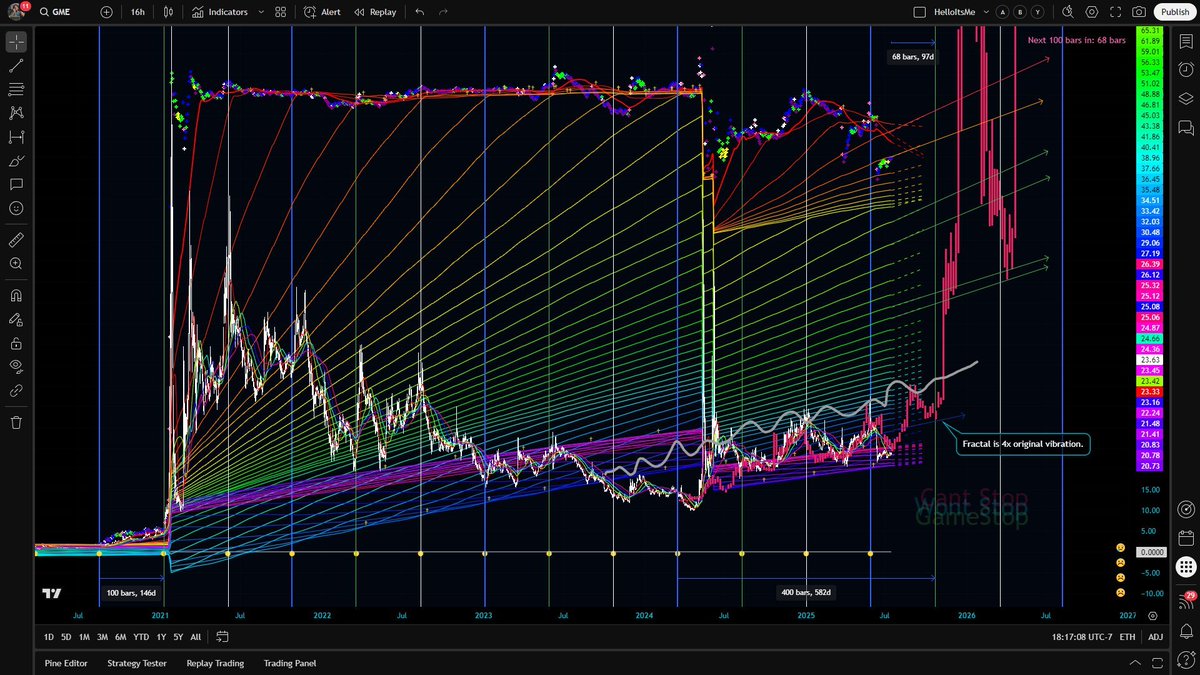Viewport: 1200px width, 675px height.
Task: Open the timezone menu showing UTC-7
Action: (x=1081, y=637)
